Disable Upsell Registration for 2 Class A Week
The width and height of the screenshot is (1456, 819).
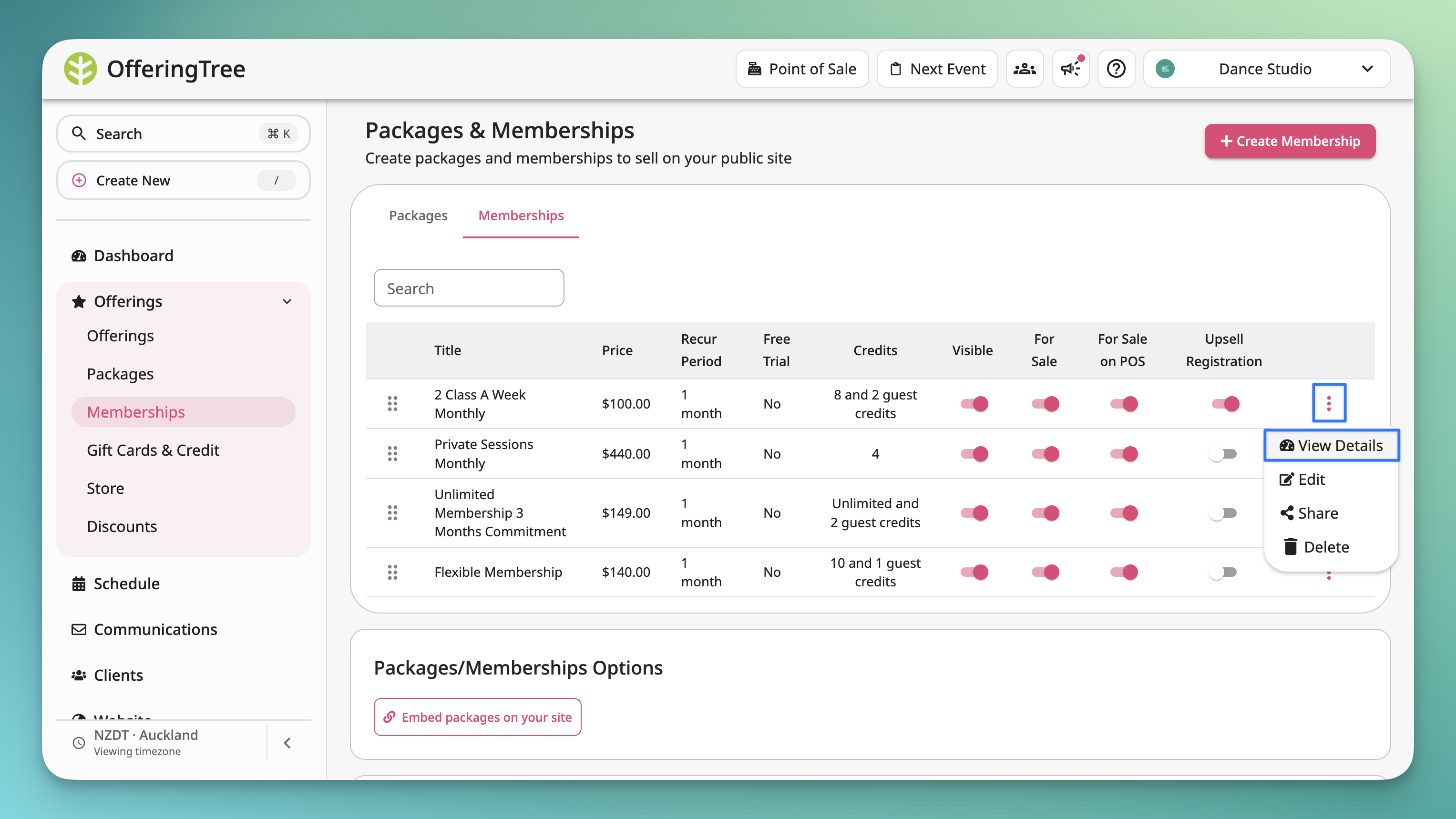point(1225,404)
